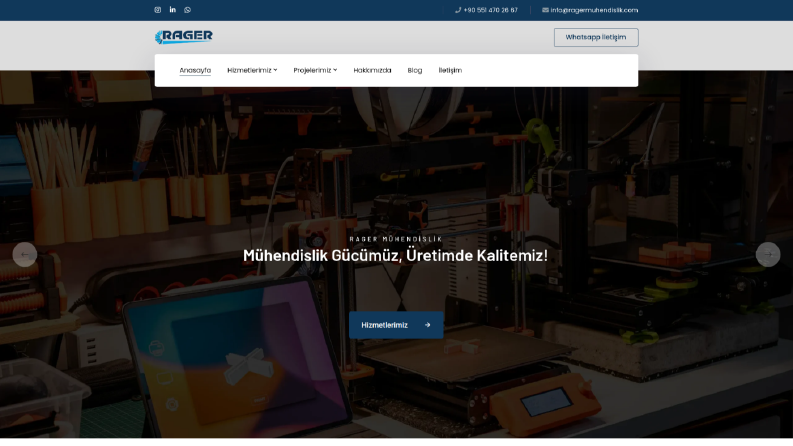Expand the Projelerimiz menu chevron

coord(335,70)
